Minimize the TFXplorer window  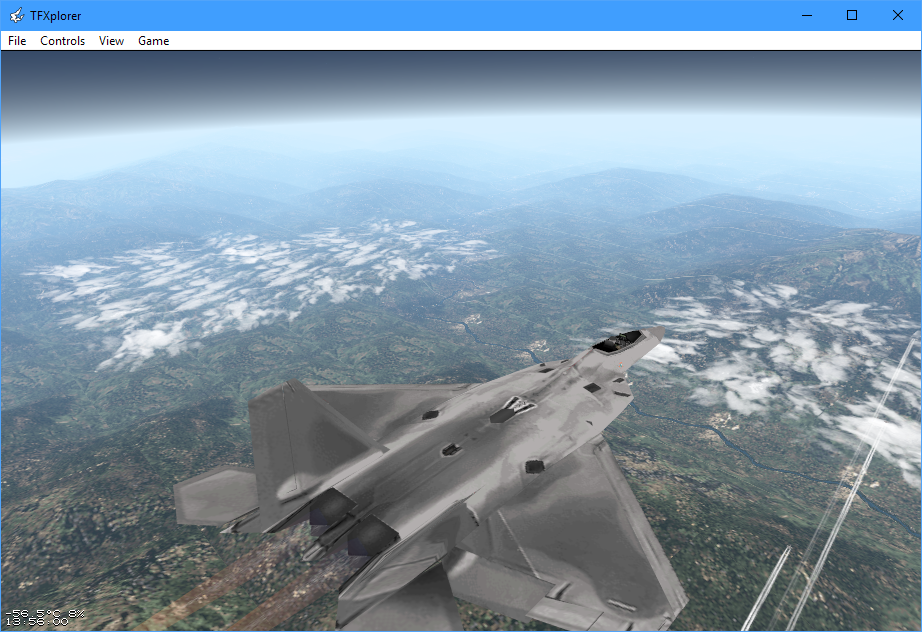[x=806, y=15]
